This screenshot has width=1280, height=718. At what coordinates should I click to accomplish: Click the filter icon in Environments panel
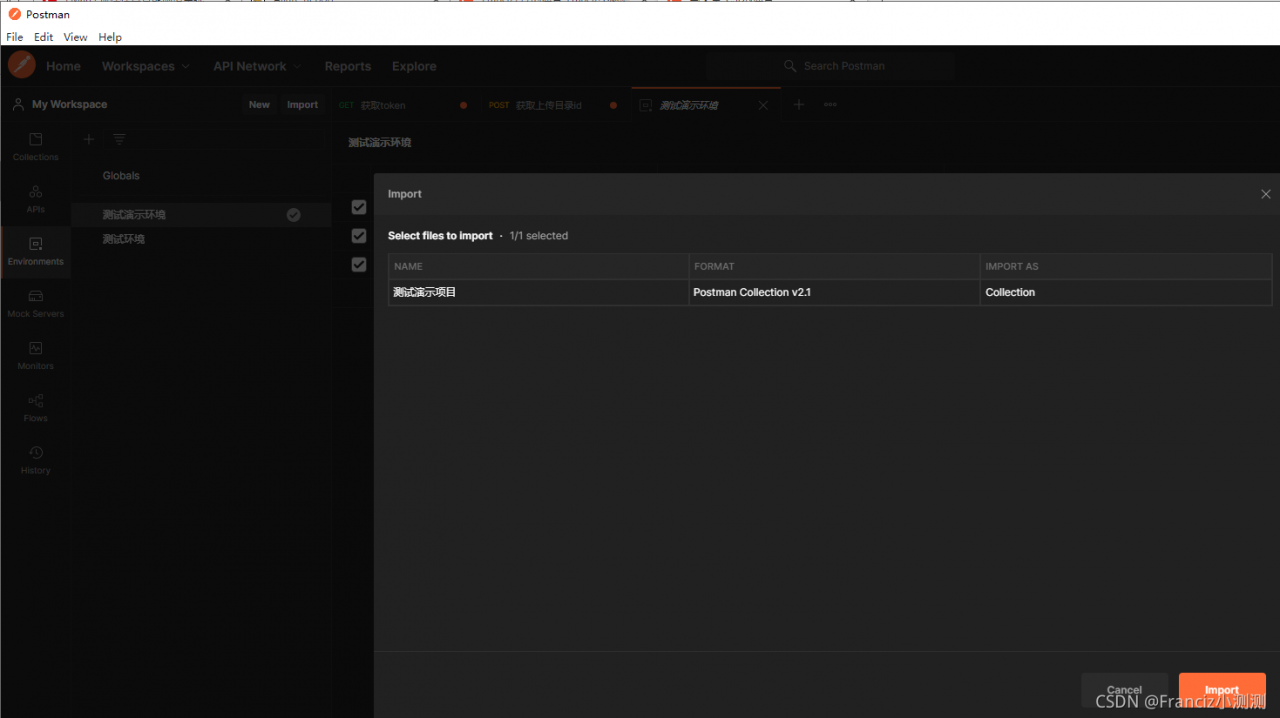(119, 139)
